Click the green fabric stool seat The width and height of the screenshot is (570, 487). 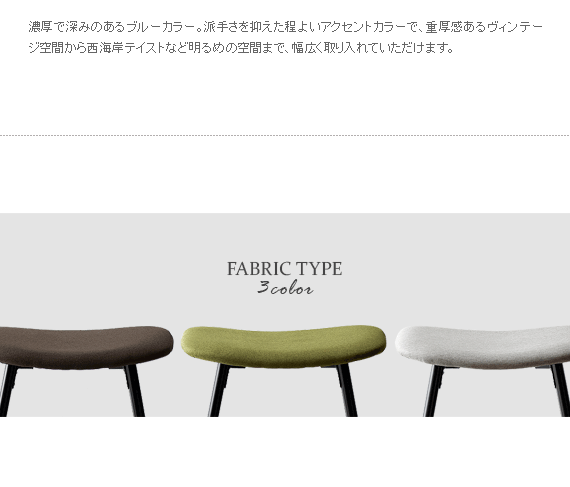pyautogui.click(x=284, y=346)
